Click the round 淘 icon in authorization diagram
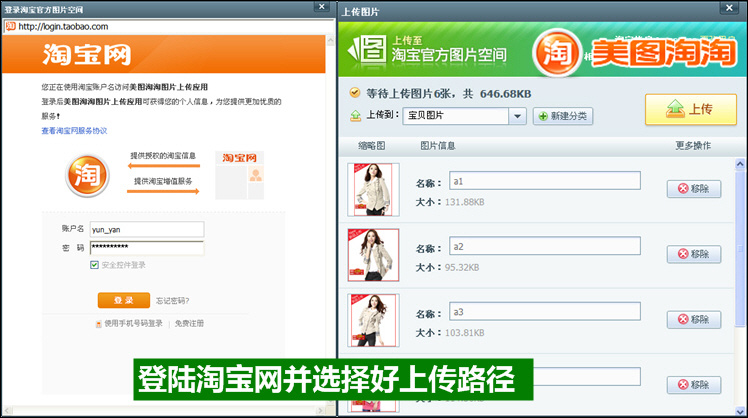Image resolution: width=748 pixels, height=418 pixels. point(87,176)
